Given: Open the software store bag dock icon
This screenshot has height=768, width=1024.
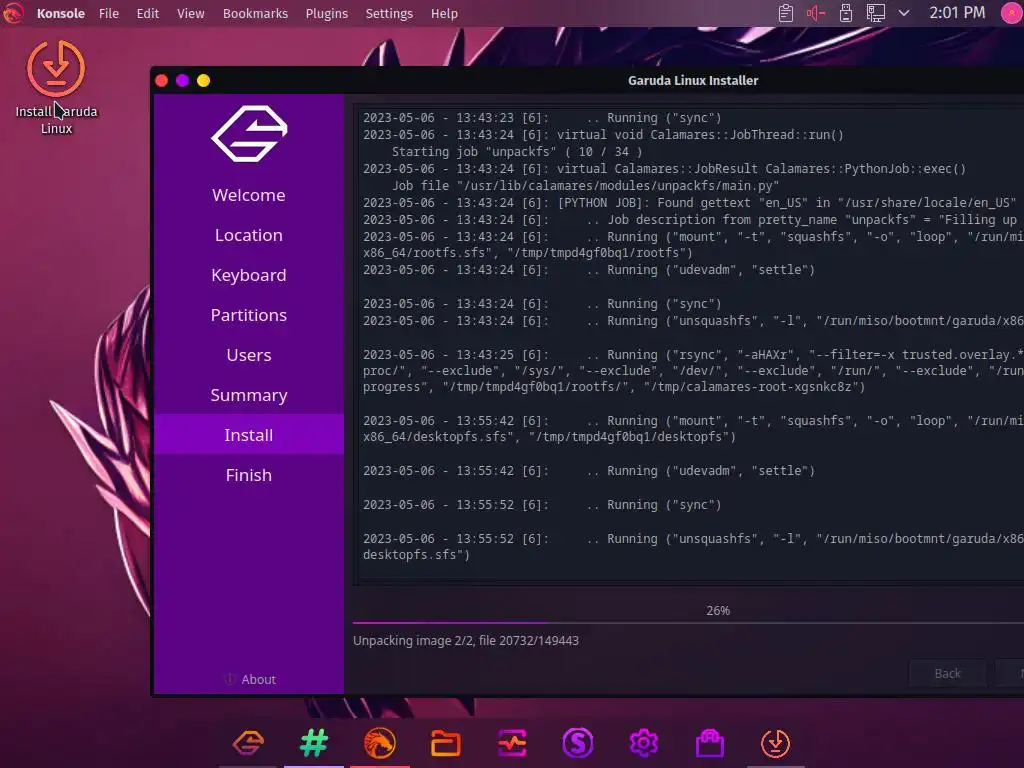Looking at the screenshot, I should click(710, 743).
